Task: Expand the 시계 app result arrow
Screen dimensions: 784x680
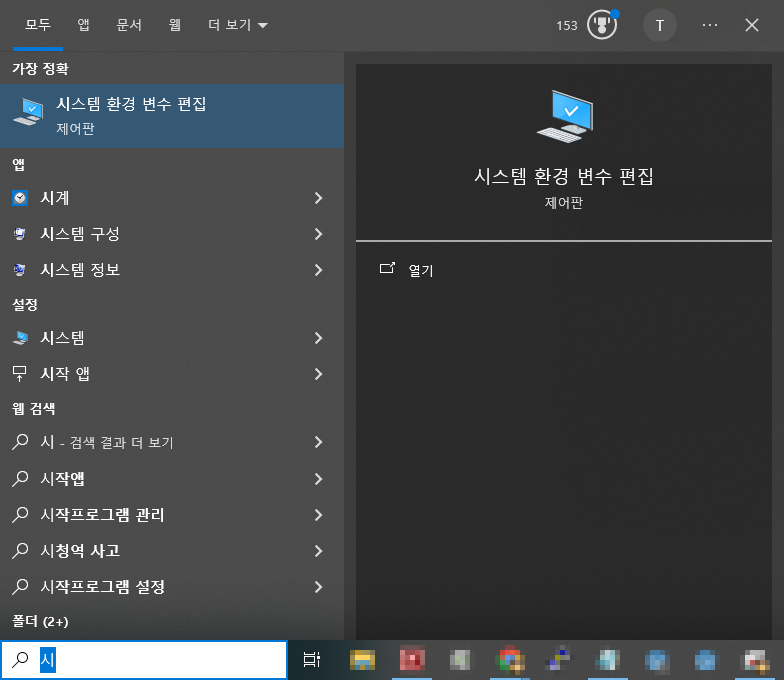Action: [318, 198]
